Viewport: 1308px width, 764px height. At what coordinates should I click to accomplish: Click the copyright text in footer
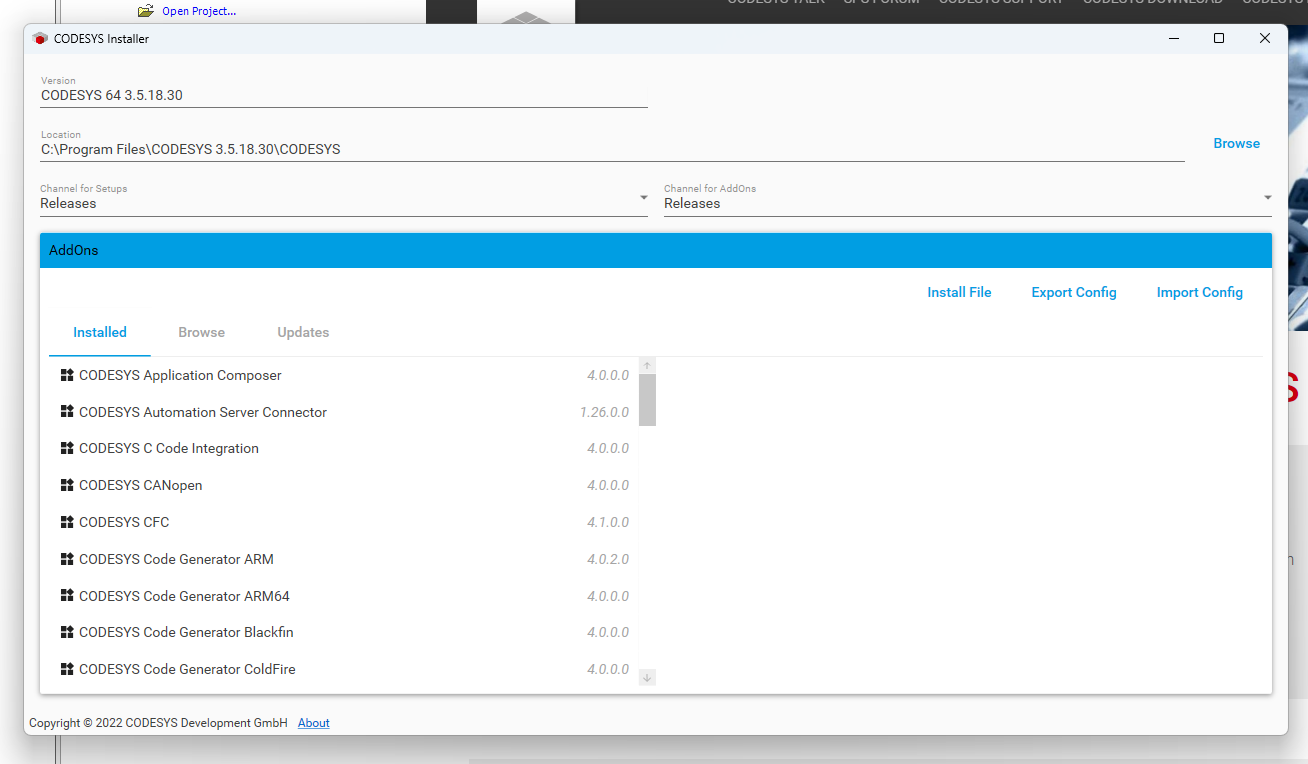tap(158, 723)
